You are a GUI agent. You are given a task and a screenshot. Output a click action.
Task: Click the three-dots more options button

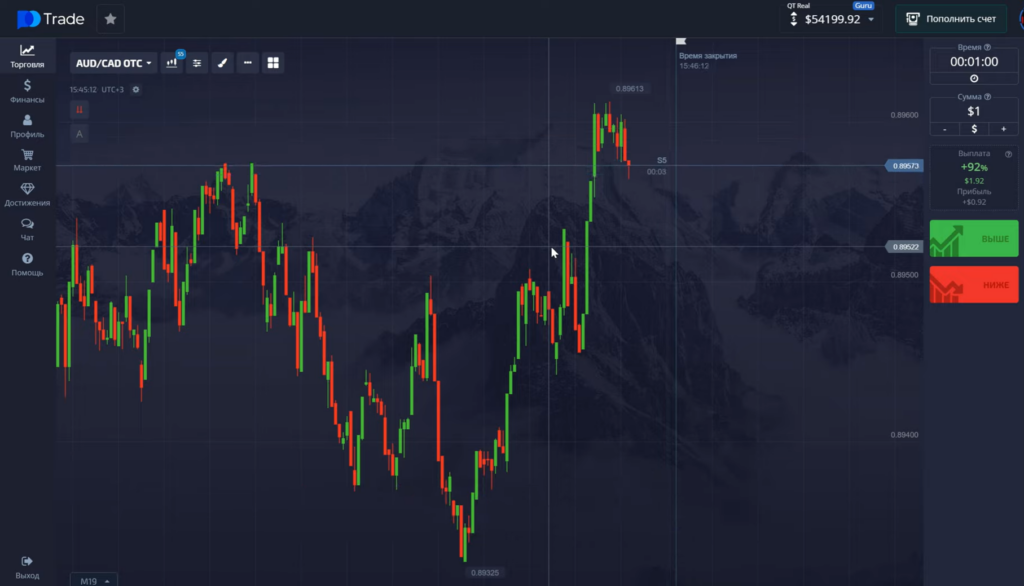coord(247,63)
